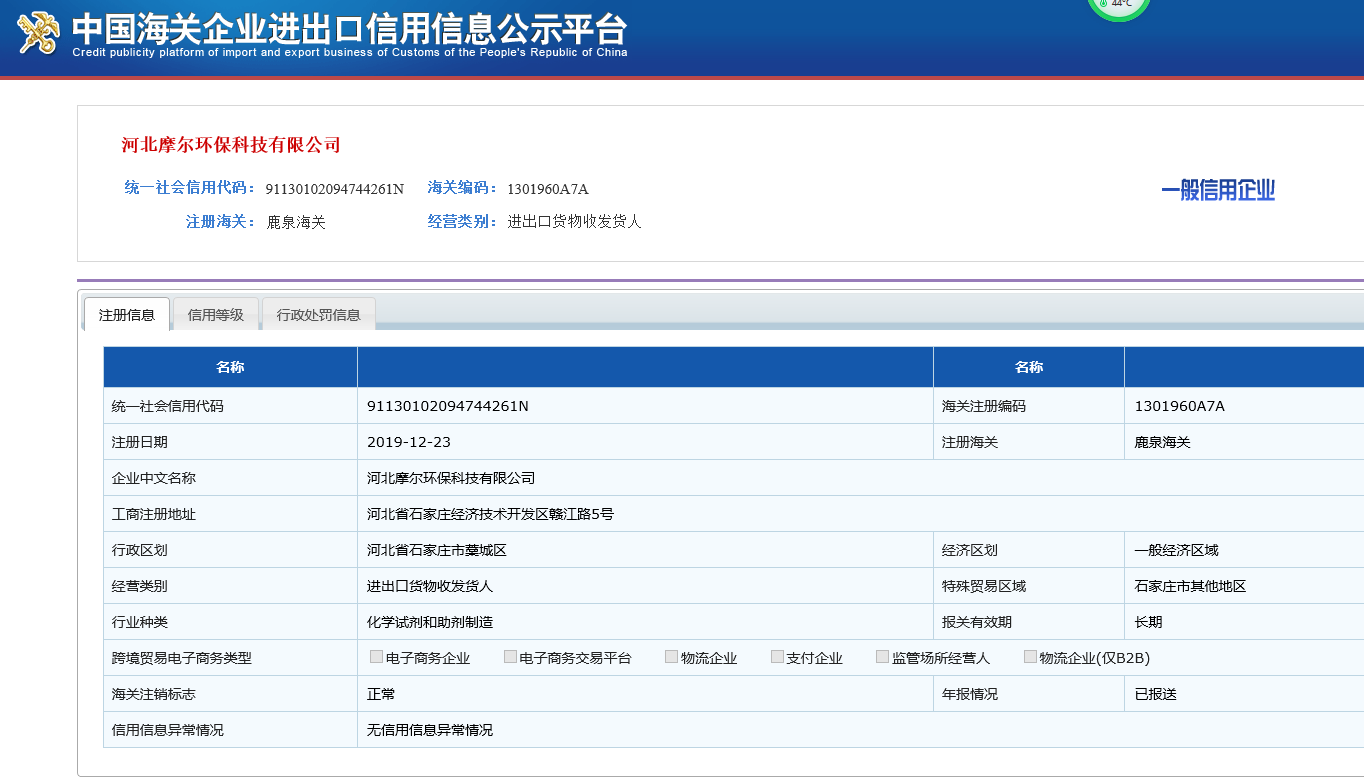Screen dimensions: 1364x781
Task: Click the 中国海关企业进出口信用信息公示平台 title
Action: [x=349, y=27]
